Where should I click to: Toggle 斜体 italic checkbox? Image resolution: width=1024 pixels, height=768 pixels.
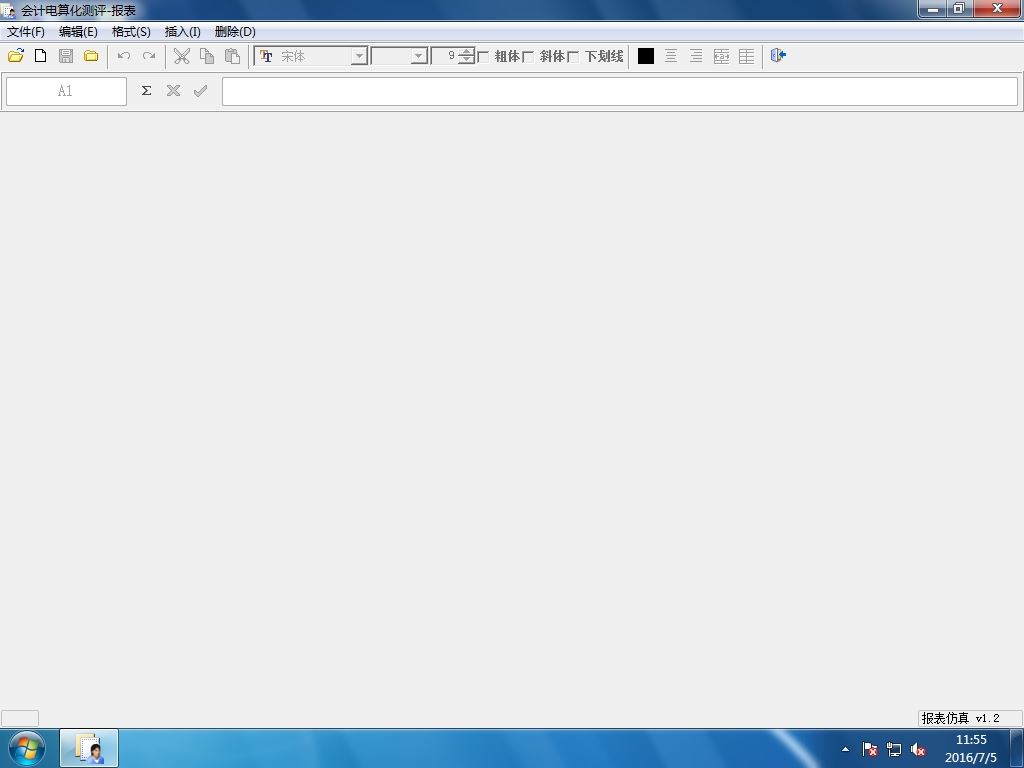pos(528,57)
